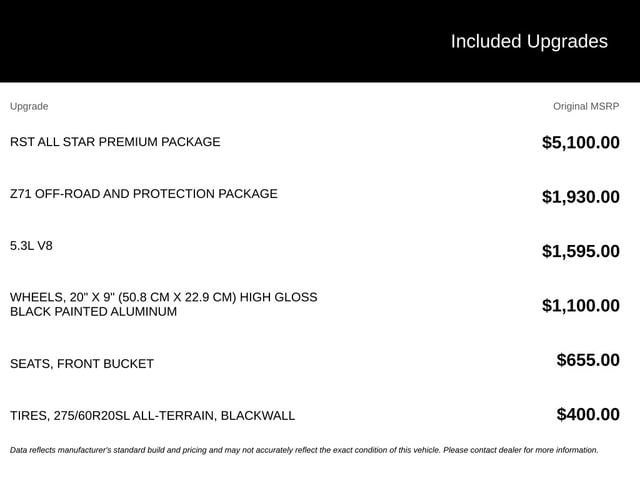
Task: Select the Original MSRP column header
Action: (586, 106)
